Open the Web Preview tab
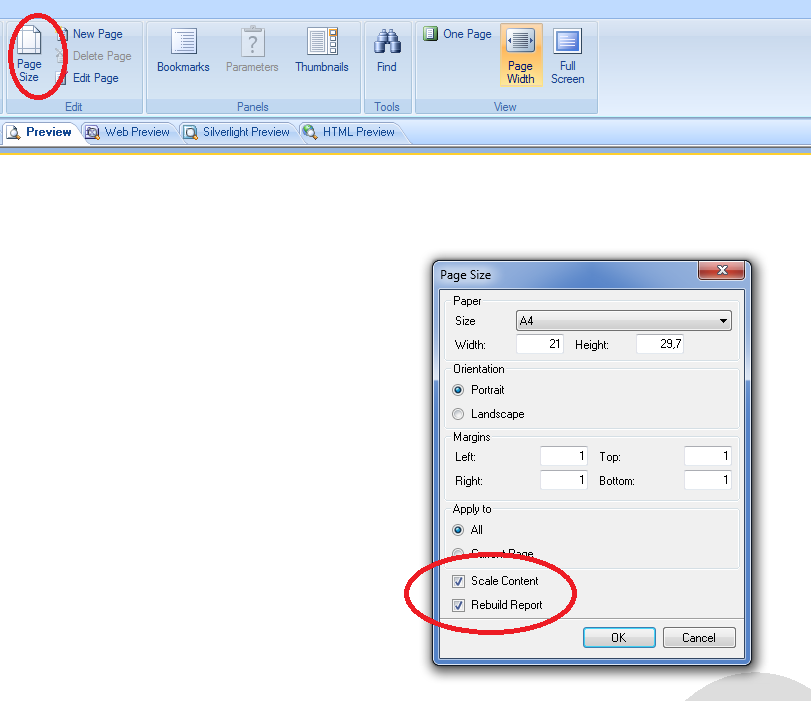This screenshot has width=811, height=701. click(128, 132)
